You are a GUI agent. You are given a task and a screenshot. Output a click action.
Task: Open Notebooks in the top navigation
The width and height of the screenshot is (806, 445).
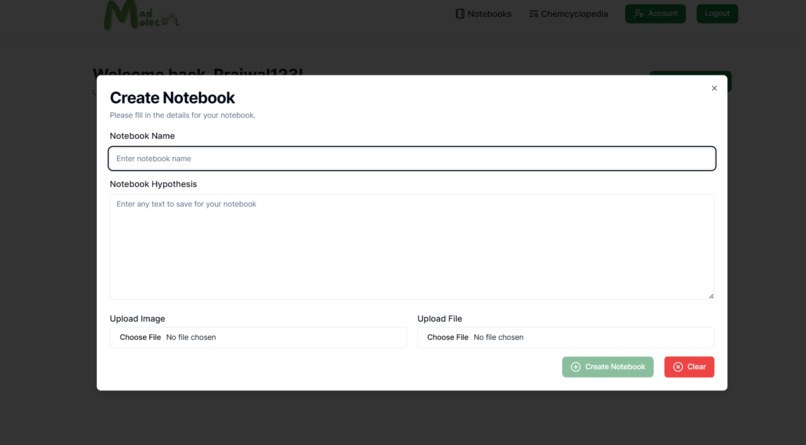483,14
